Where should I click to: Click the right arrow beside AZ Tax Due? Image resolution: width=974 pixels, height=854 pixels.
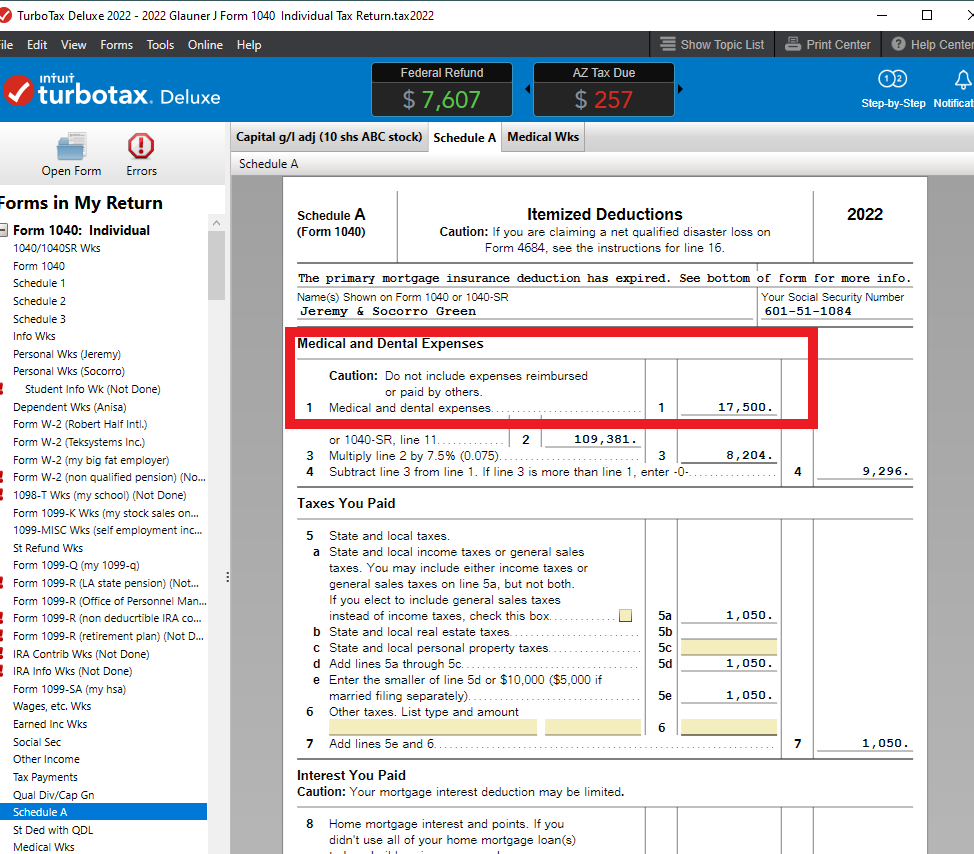click(680, 89)
